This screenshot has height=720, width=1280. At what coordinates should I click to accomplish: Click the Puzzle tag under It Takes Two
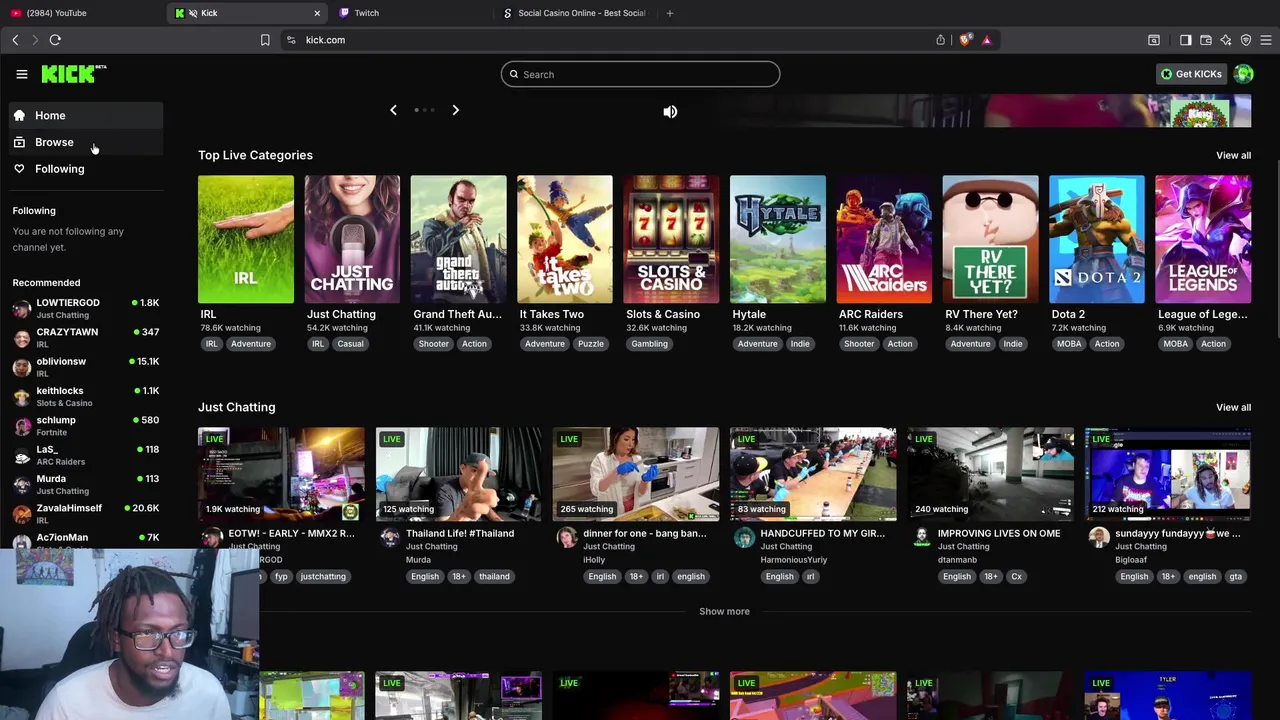[x=591, y=344]
